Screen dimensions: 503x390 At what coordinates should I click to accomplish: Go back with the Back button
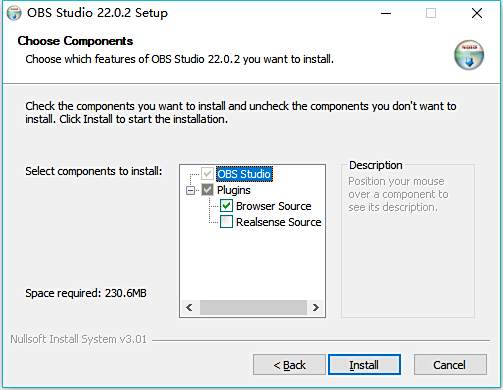click(289, 365)
